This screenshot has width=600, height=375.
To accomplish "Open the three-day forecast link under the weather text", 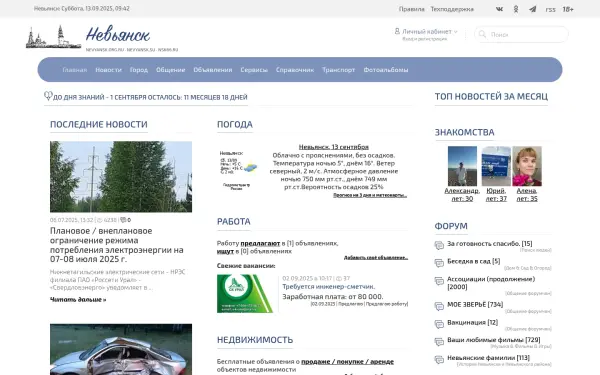I will 370,195.
